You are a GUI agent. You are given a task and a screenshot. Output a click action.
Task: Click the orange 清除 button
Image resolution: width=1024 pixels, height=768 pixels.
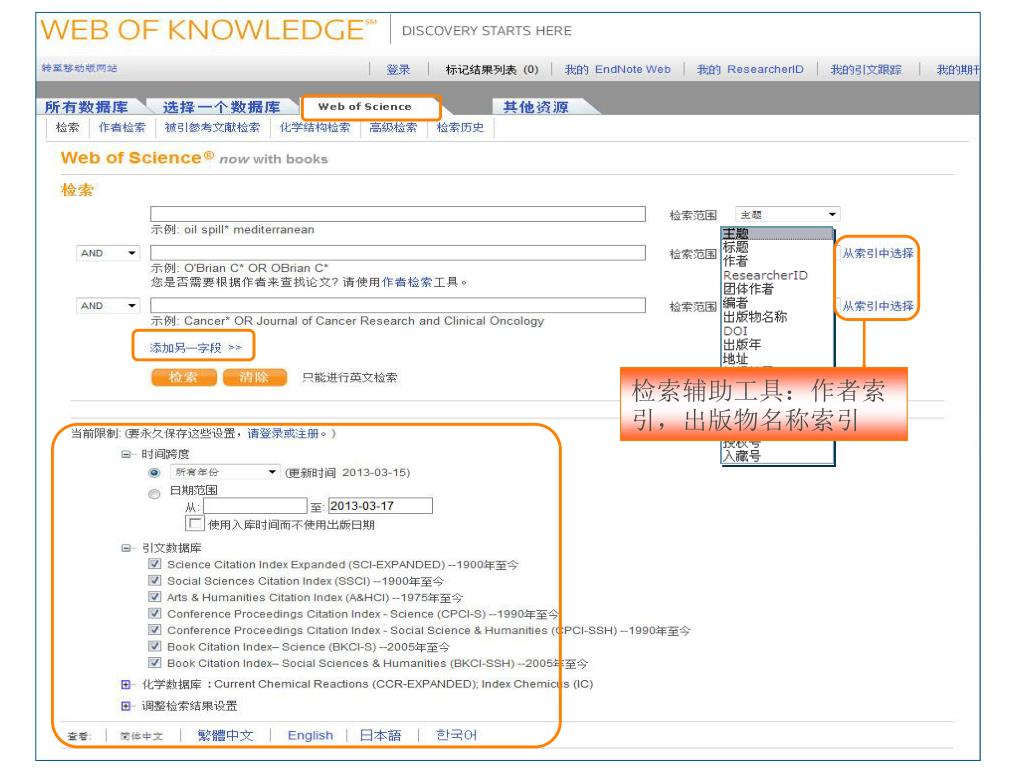point(254,377)
